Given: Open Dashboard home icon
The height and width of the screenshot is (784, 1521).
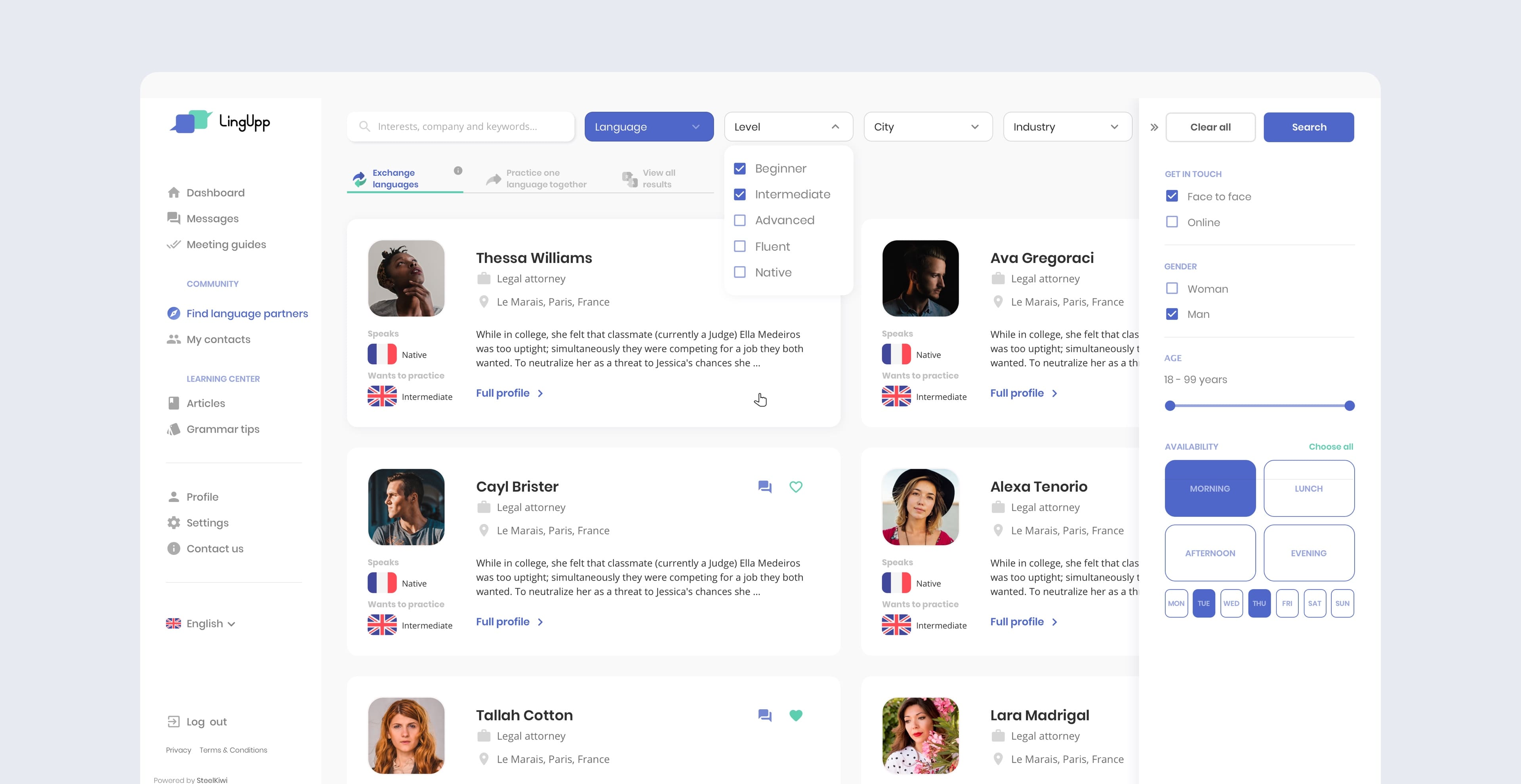Looking at the screenshot, I should [173, 192].
